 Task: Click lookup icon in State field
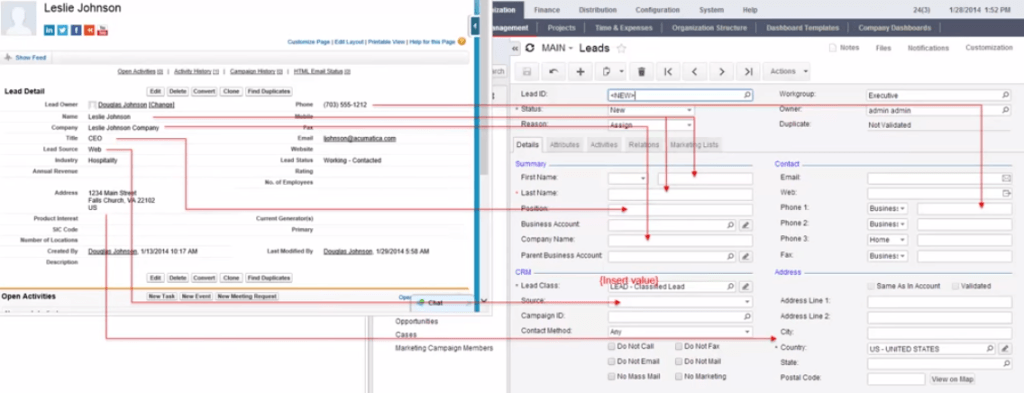click(1006, 363)
